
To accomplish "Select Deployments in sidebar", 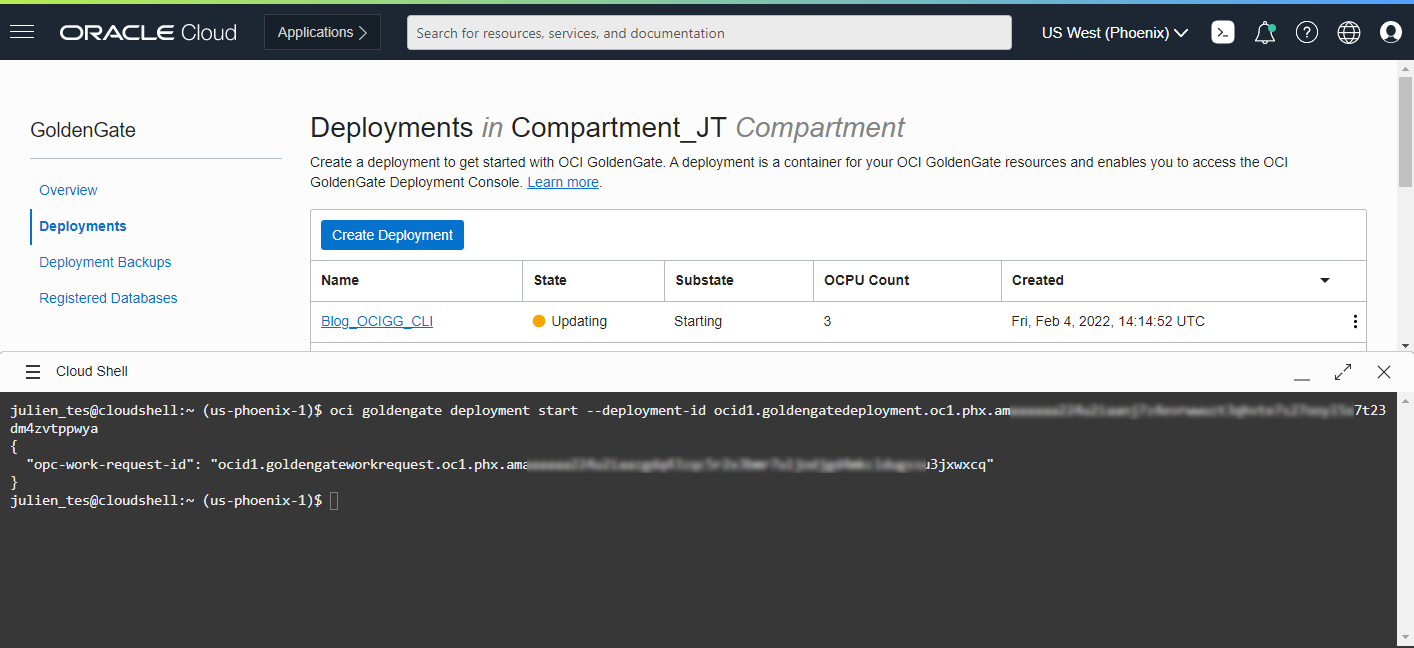I will point(83,226).
